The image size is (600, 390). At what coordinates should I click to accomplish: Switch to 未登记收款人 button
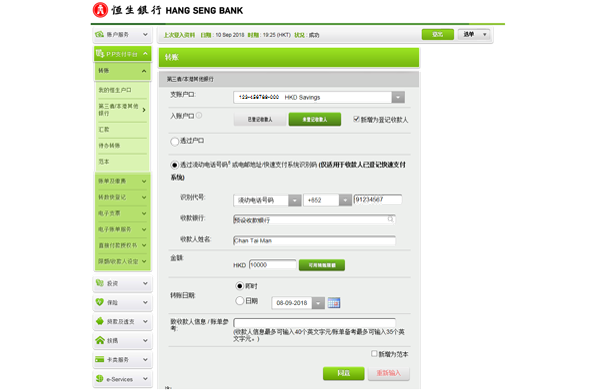tap(315, 119)
